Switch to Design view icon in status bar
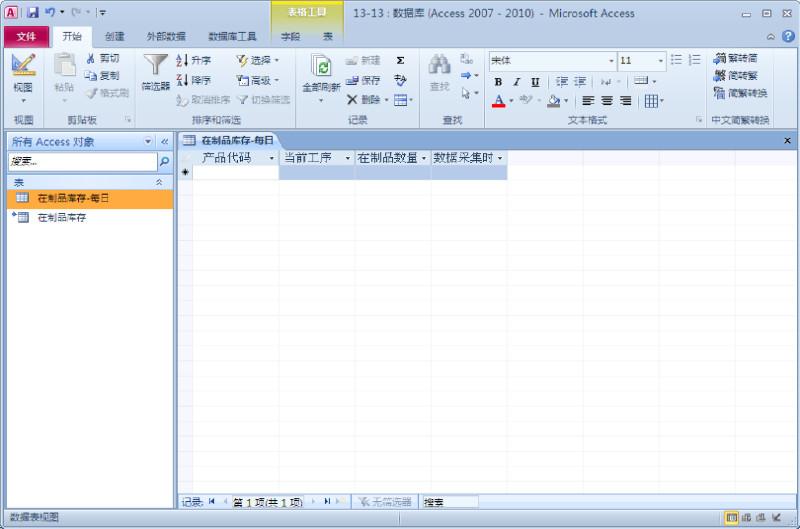This screenshot has height=529, width=800. pyautogui.click(x=777, y=518)
